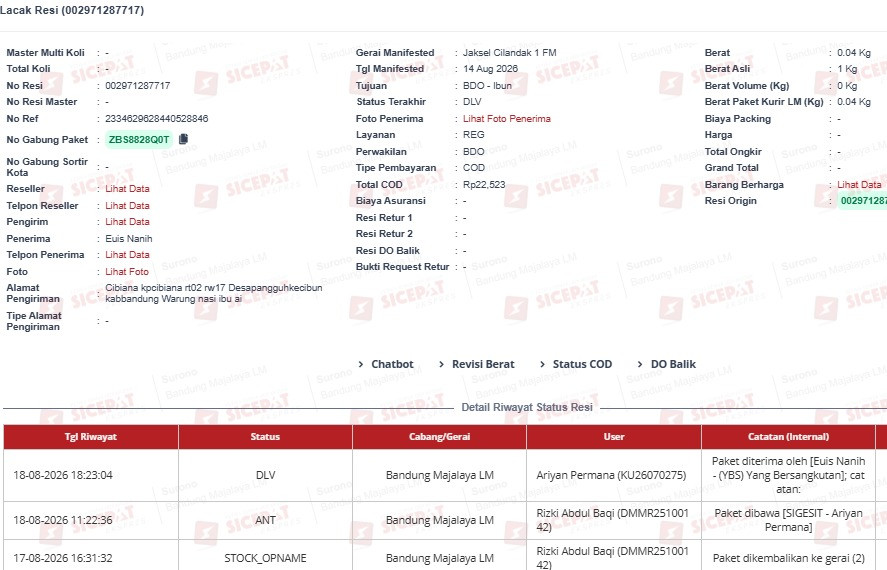Viewport: 887px width, 570px height.
Task: Select Gerai Manifested value Jaksel Cilandak 1 FM
Action: pos(510,53)
